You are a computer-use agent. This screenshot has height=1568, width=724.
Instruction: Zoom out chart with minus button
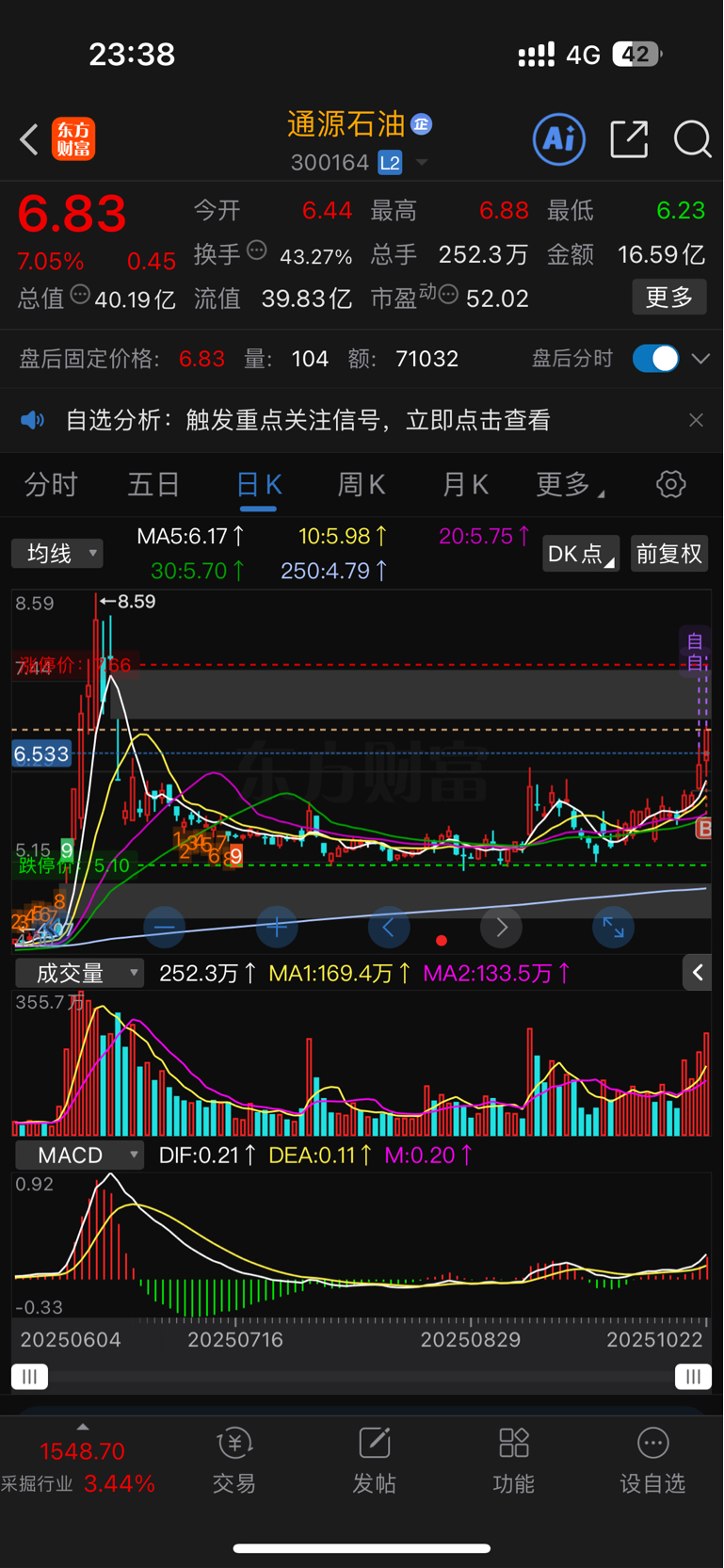tap(165, 929)
